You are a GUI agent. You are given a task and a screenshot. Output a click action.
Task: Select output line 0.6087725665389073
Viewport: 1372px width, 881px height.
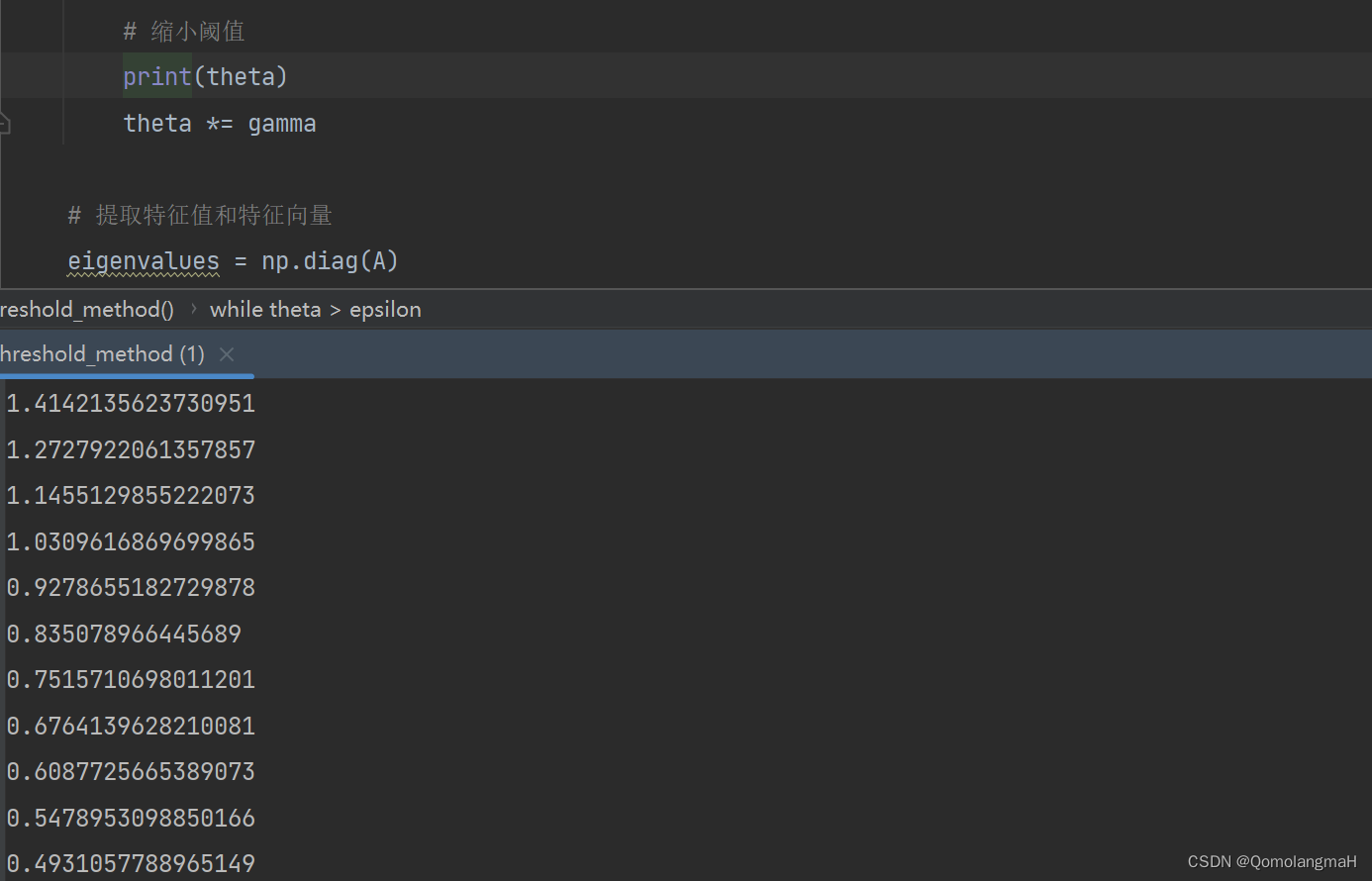[131, 771]
